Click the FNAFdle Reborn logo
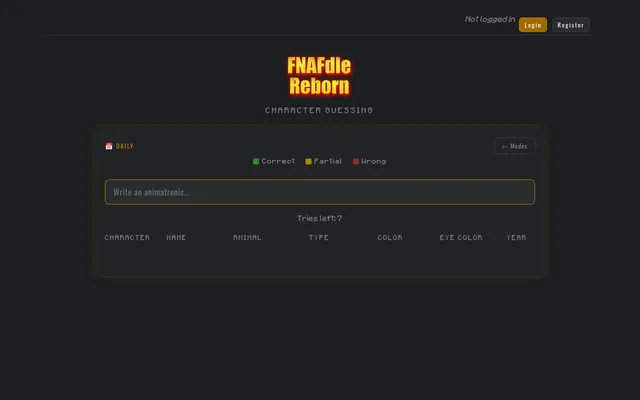This screenshot has width=640, height=400. [x=319, y=76]
